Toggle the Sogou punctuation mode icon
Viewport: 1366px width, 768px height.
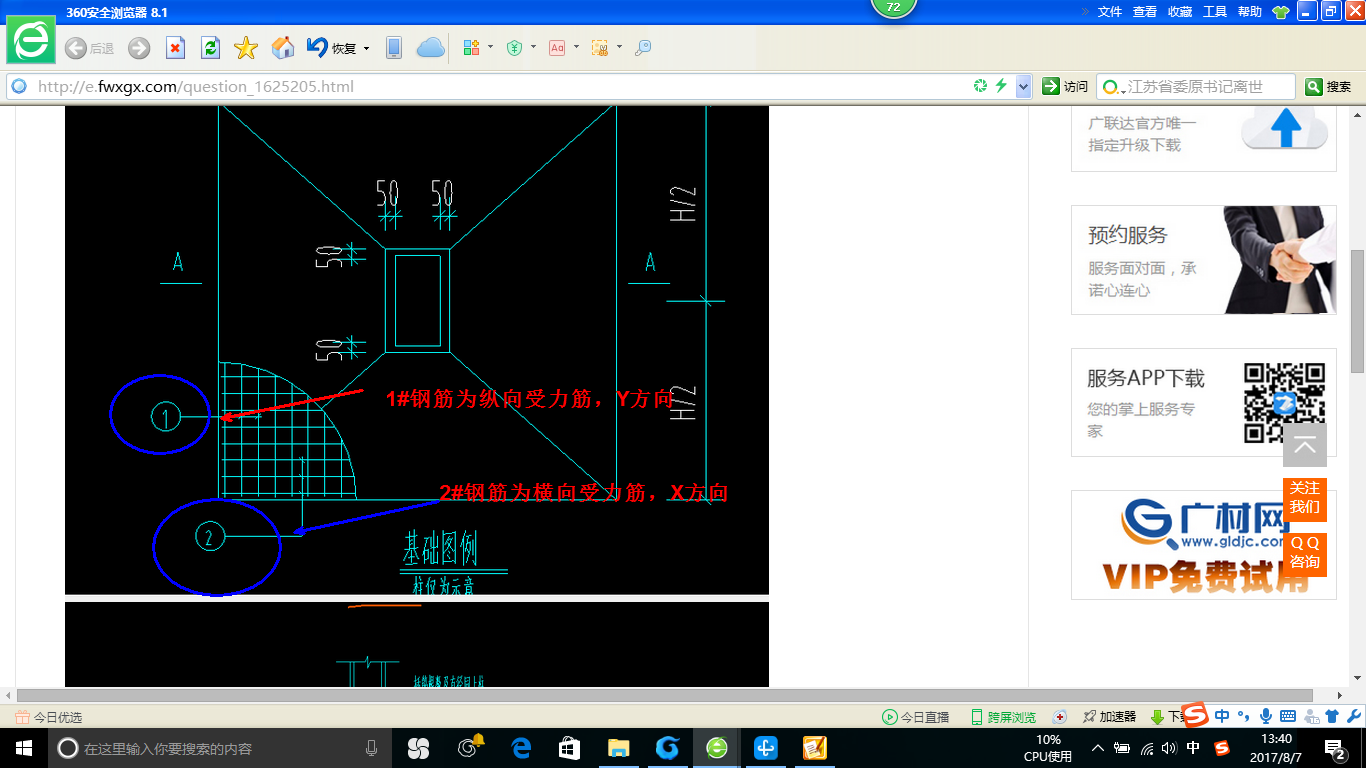click(x=1244, y=716)
